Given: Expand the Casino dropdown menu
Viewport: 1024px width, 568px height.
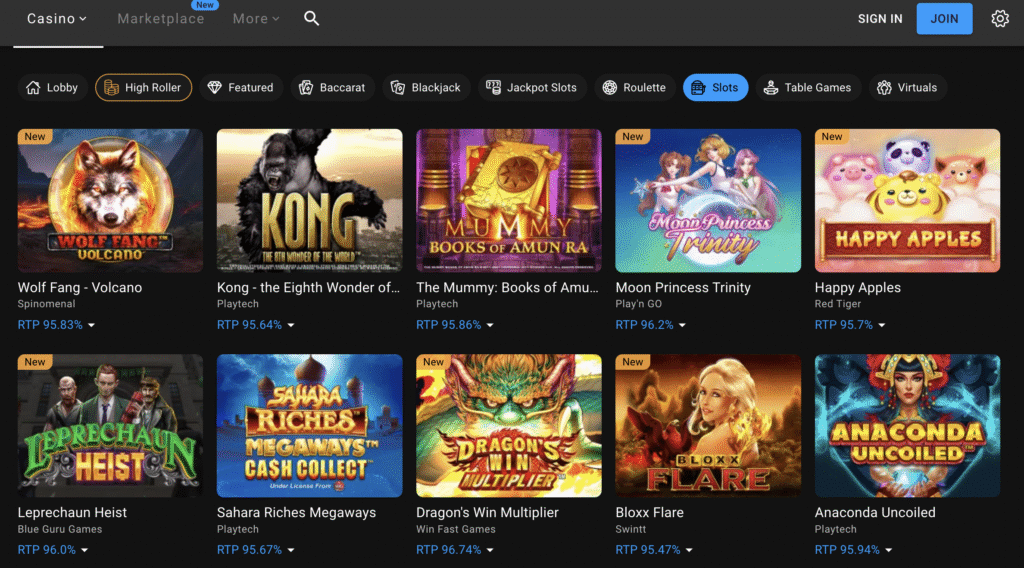Looking at the screenshot, I should (57, 18).
